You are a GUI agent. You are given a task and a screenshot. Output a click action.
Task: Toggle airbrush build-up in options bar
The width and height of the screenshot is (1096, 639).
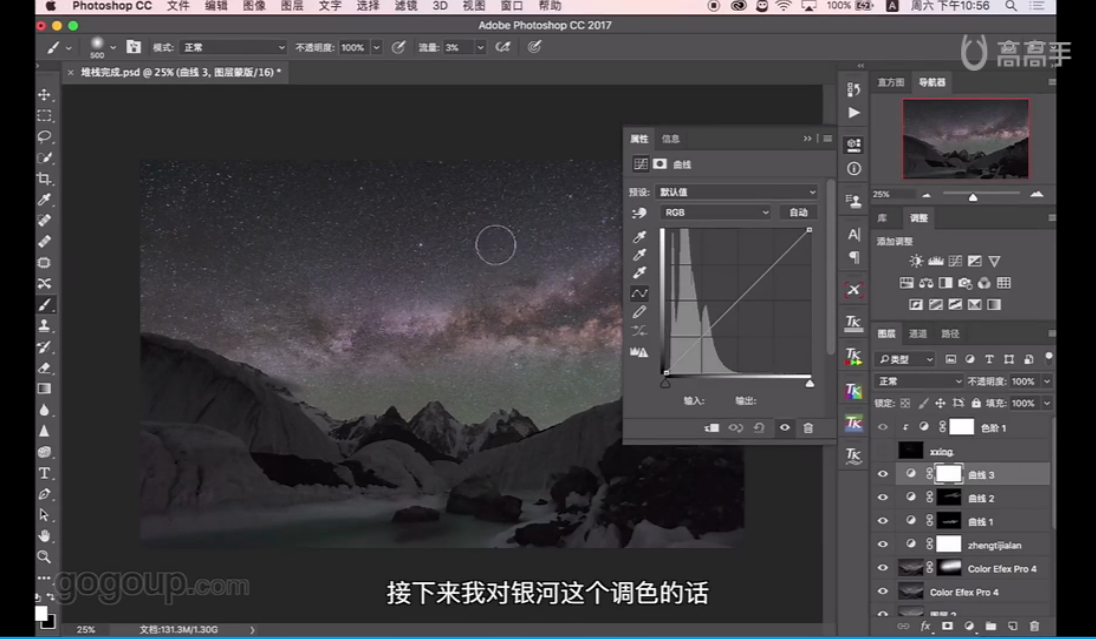503,47
